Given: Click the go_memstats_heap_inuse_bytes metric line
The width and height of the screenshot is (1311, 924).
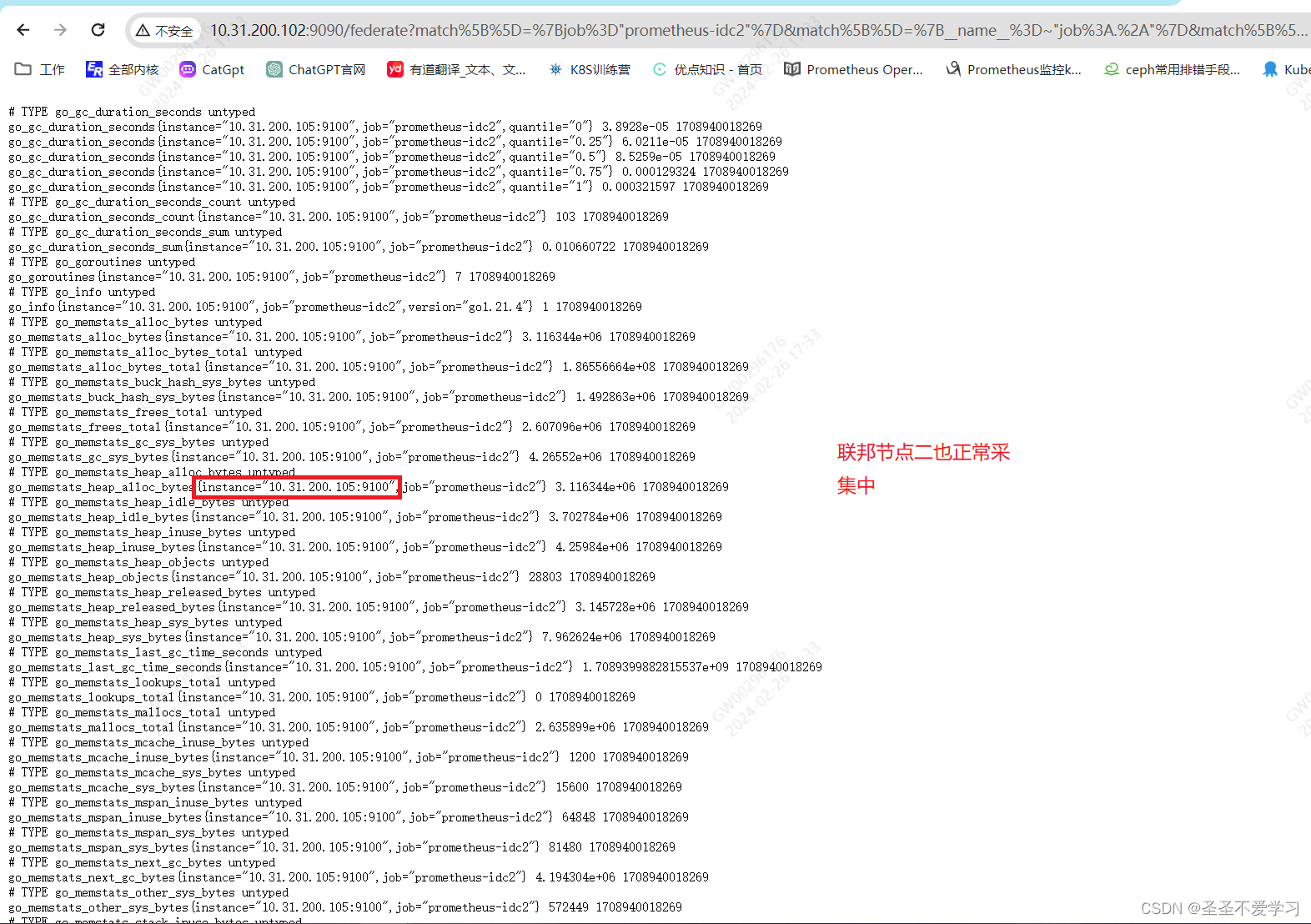Looking at the screenshot, I should 365,547.
